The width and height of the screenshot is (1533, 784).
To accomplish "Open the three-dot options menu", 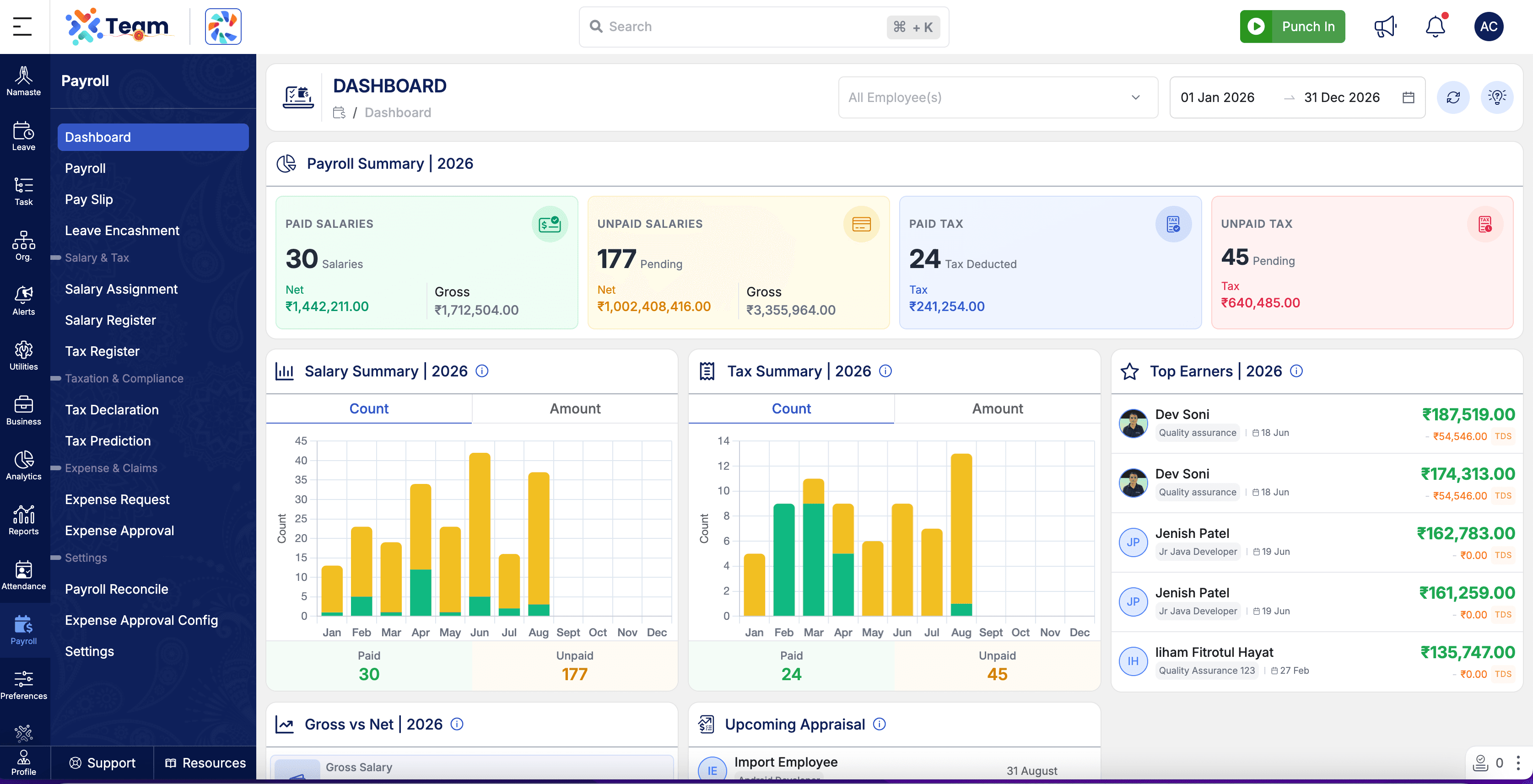I will 1518,763.
